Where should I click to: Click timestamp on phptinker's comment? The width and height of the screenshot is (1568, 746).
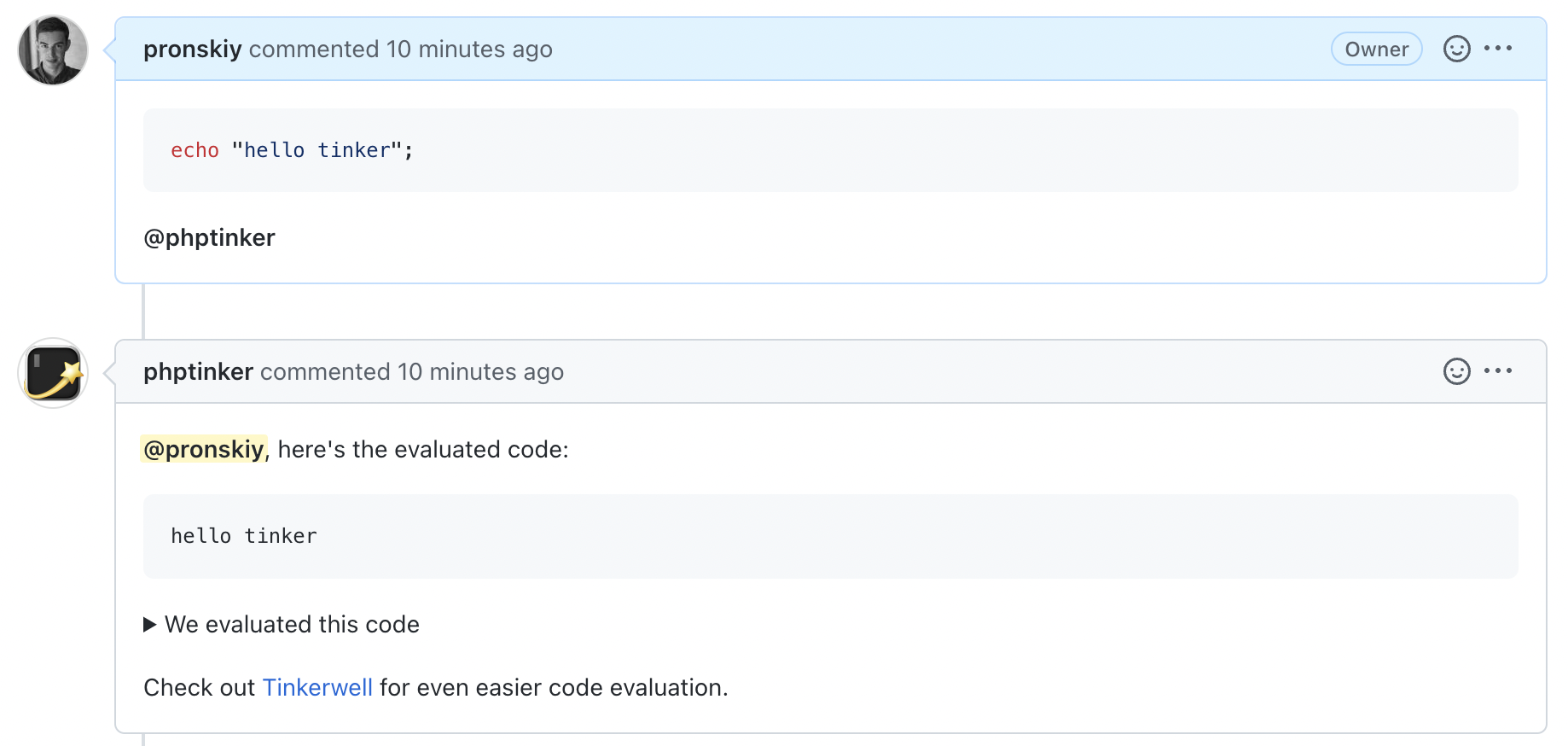tap(479, 372)
